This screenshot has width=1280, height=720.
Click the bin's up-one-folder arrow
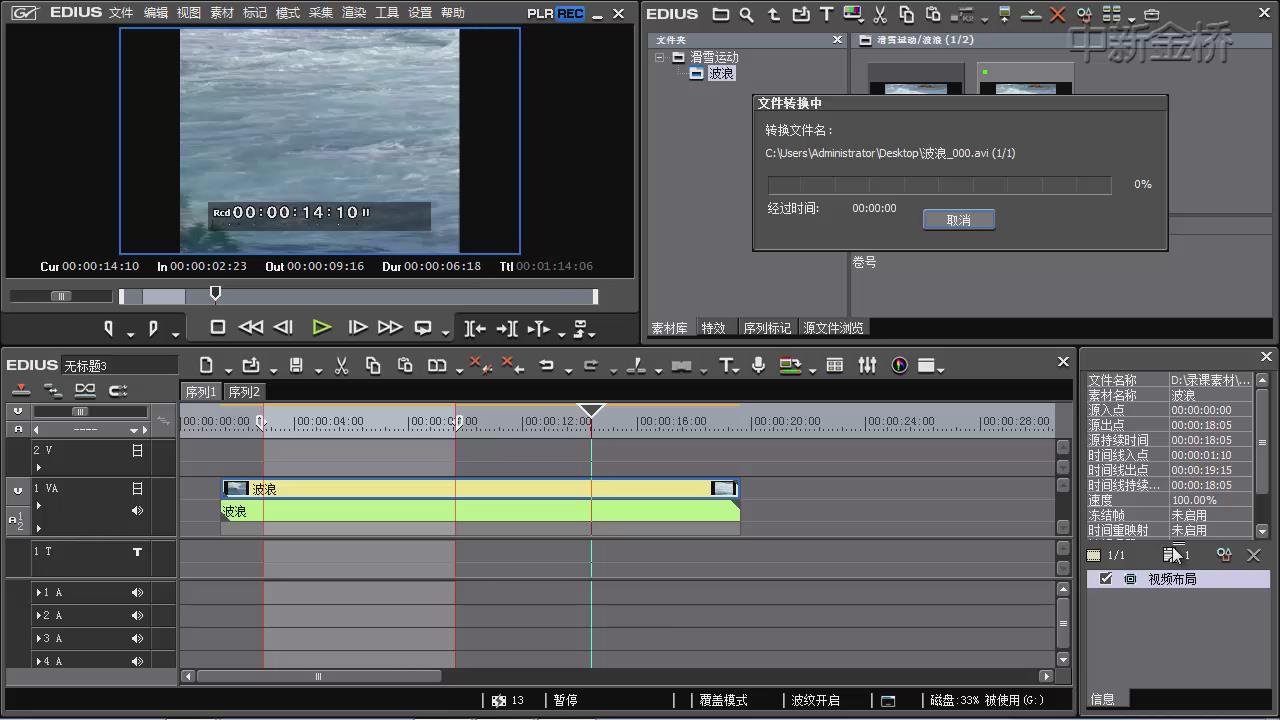(x=774, y=14)
